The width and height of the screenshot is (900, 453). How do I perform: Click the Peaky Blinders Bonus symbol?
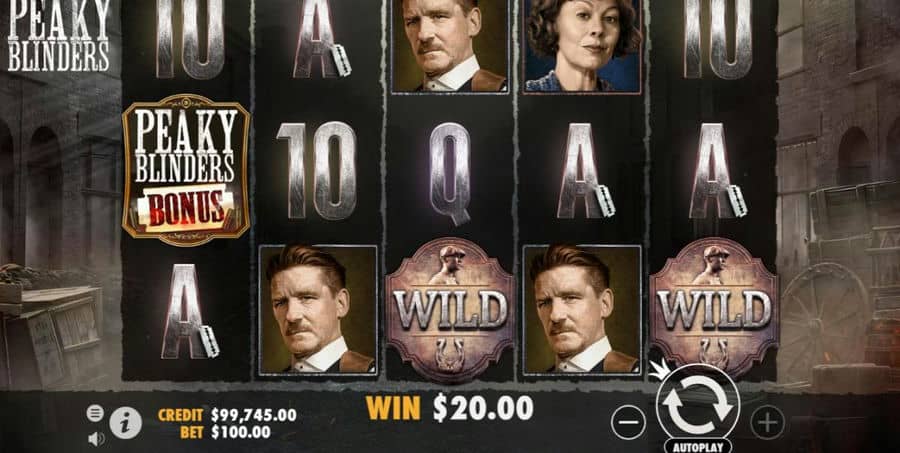click(186, 170)
